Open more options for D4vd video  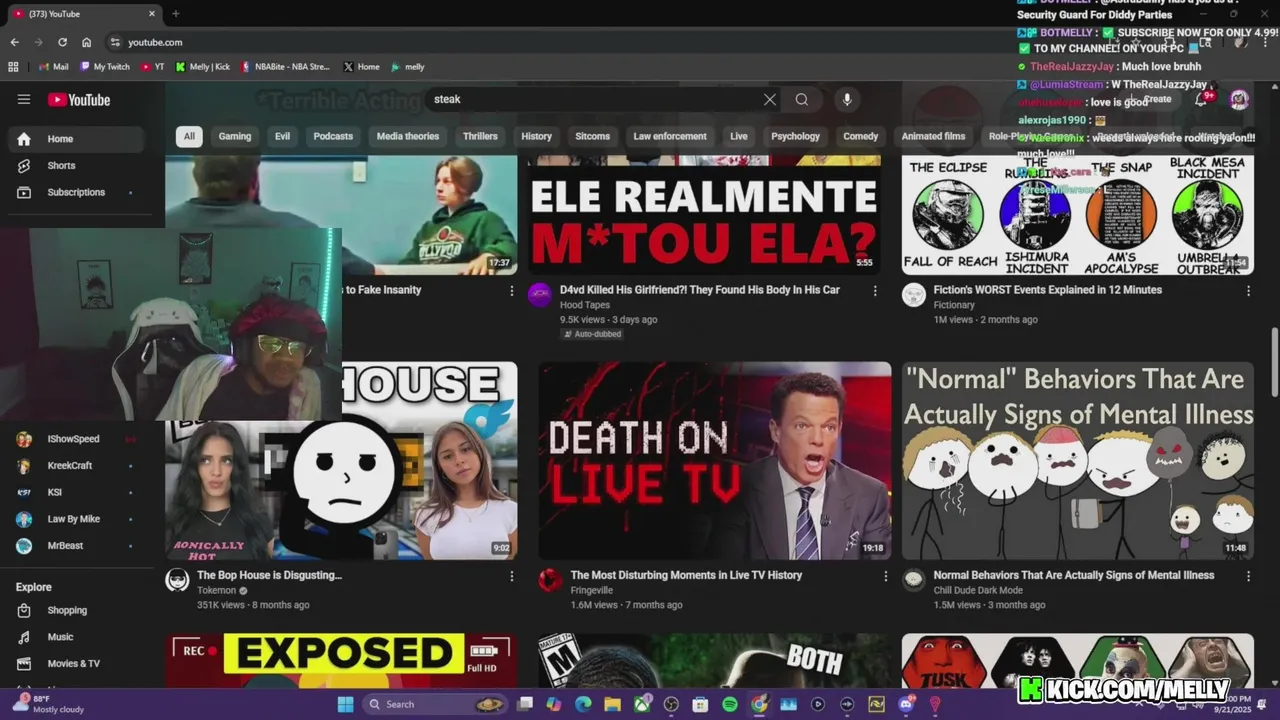(x=875, y=291)
